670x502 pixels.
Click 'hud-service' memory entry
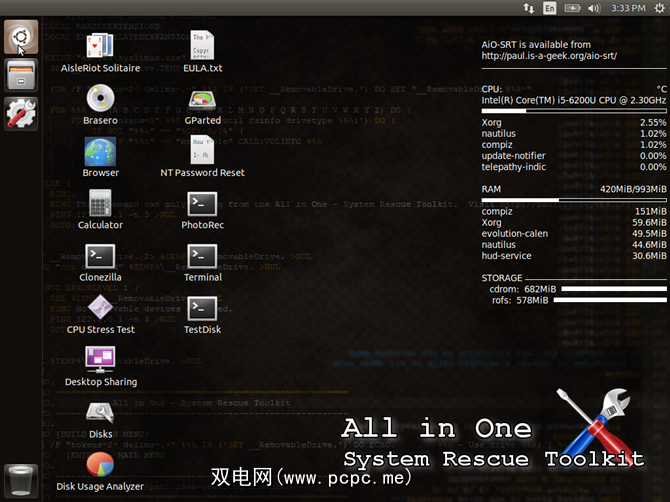506,255
